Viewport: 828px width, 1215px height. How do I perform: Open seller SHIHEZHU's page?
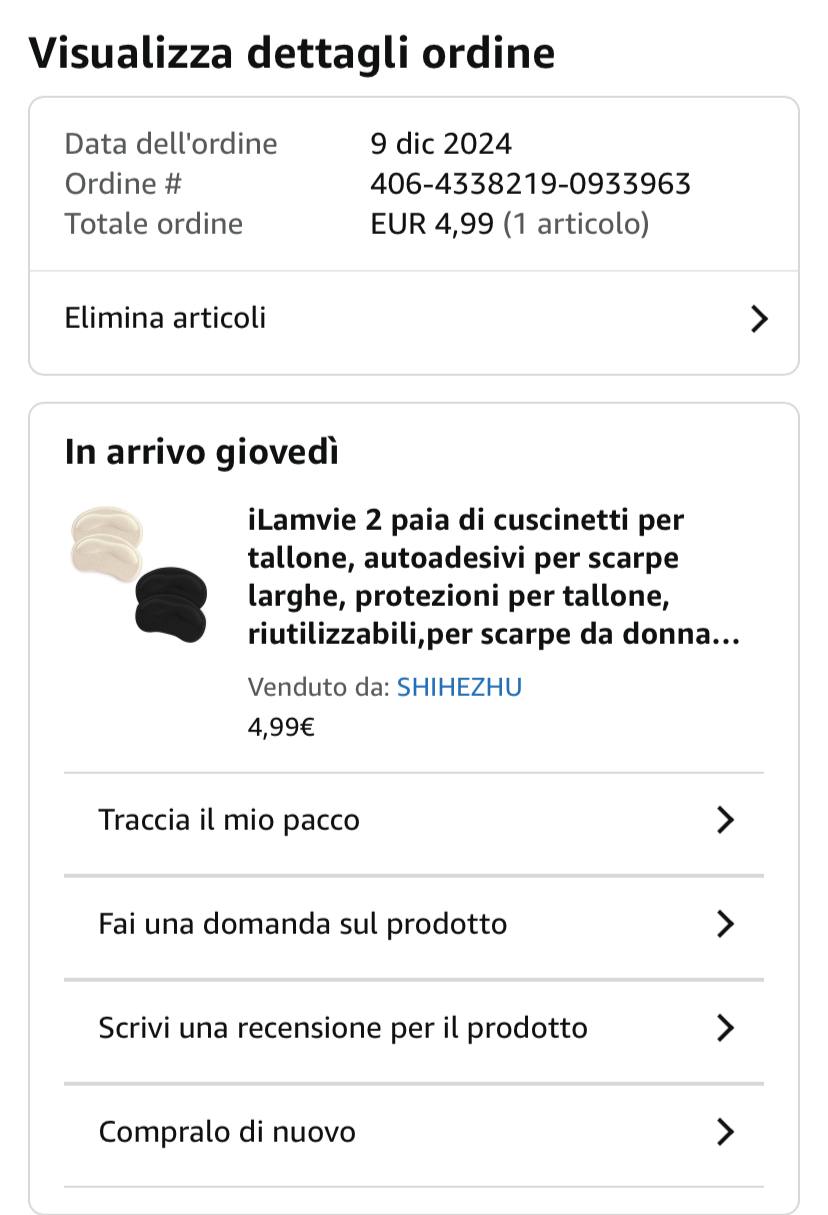[x=459, y=687]
